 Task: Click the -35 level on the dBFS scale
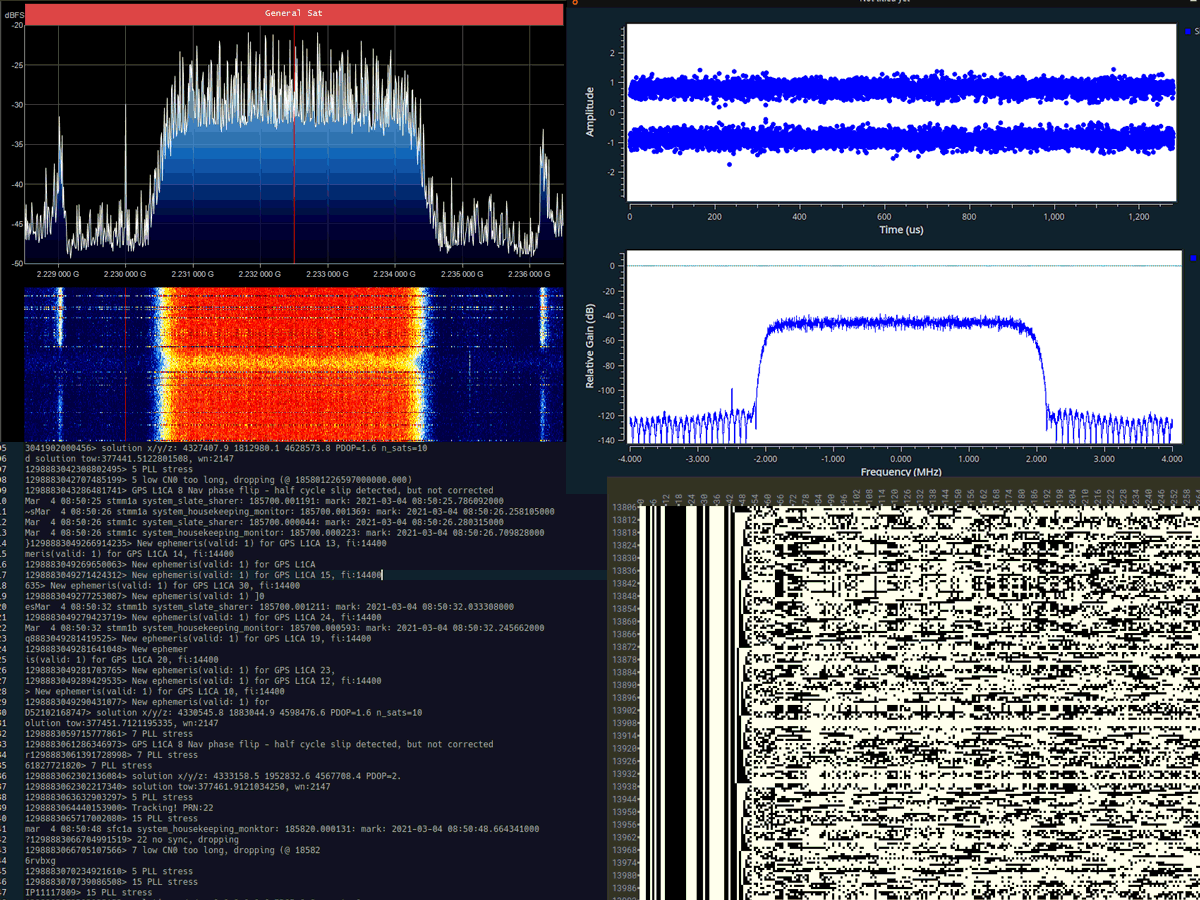pyautogui.click(x=15, y=145)
